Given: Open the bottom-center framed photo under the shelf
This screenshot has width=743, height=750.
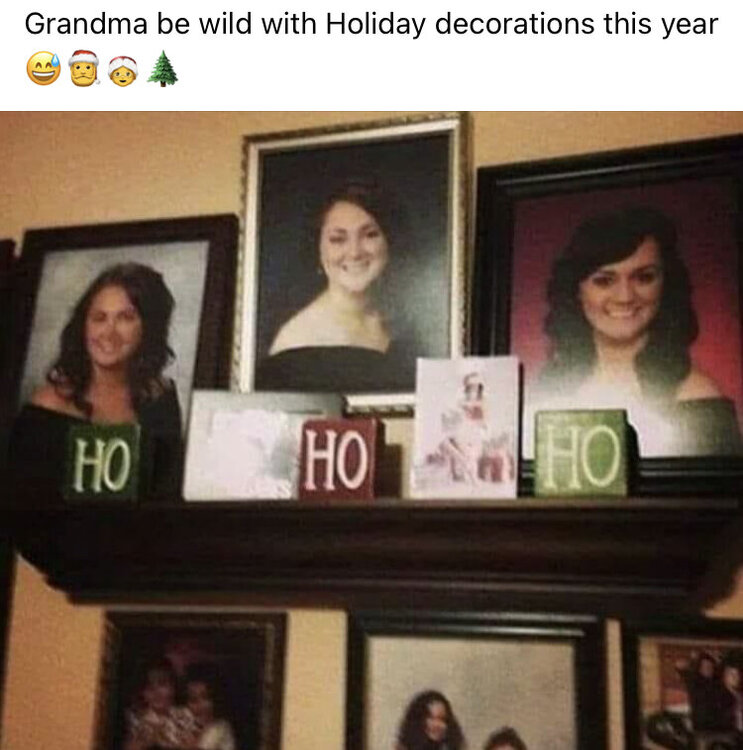Looking at the screenshot, I should 476,682.
